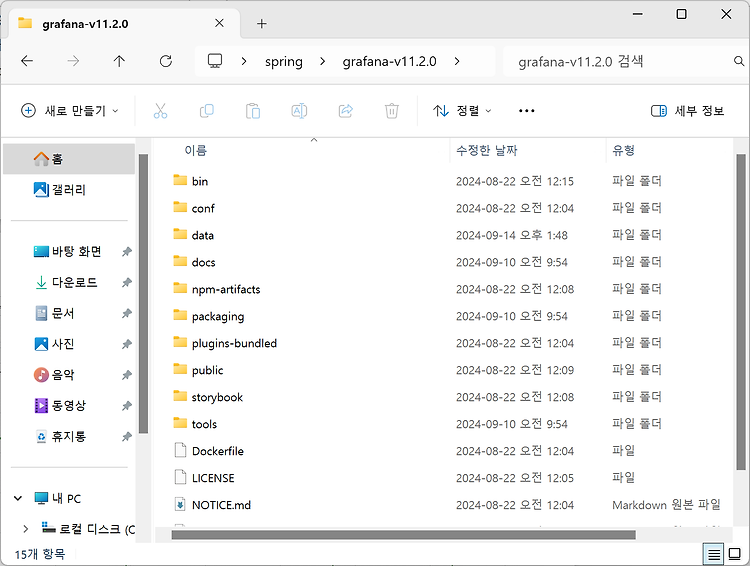Select the docs folder row
The width and height of the screenshot is (750, 566).
445,262
